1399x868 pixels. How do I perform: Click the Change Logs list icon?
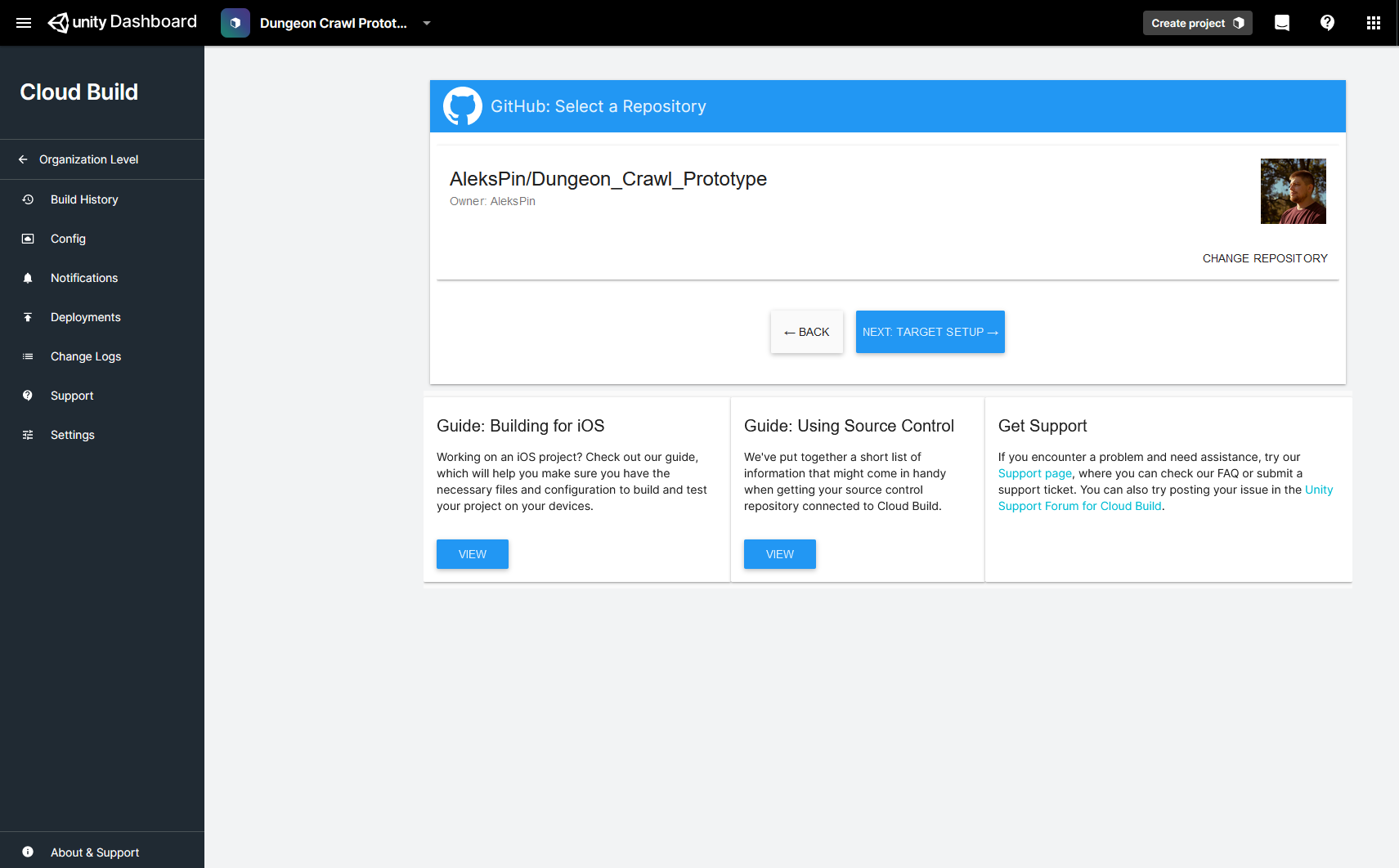pyautogui.click(x=28, y=356)
